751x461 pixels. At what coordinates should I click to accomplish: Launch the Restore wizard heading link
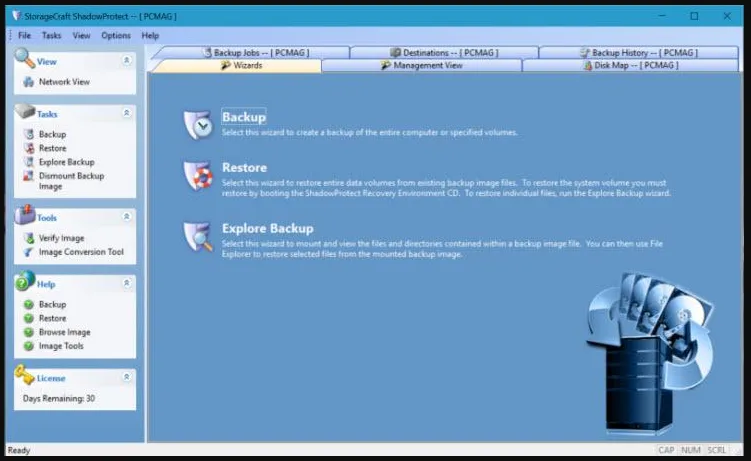pyautogui.click(x=244, y=168)
